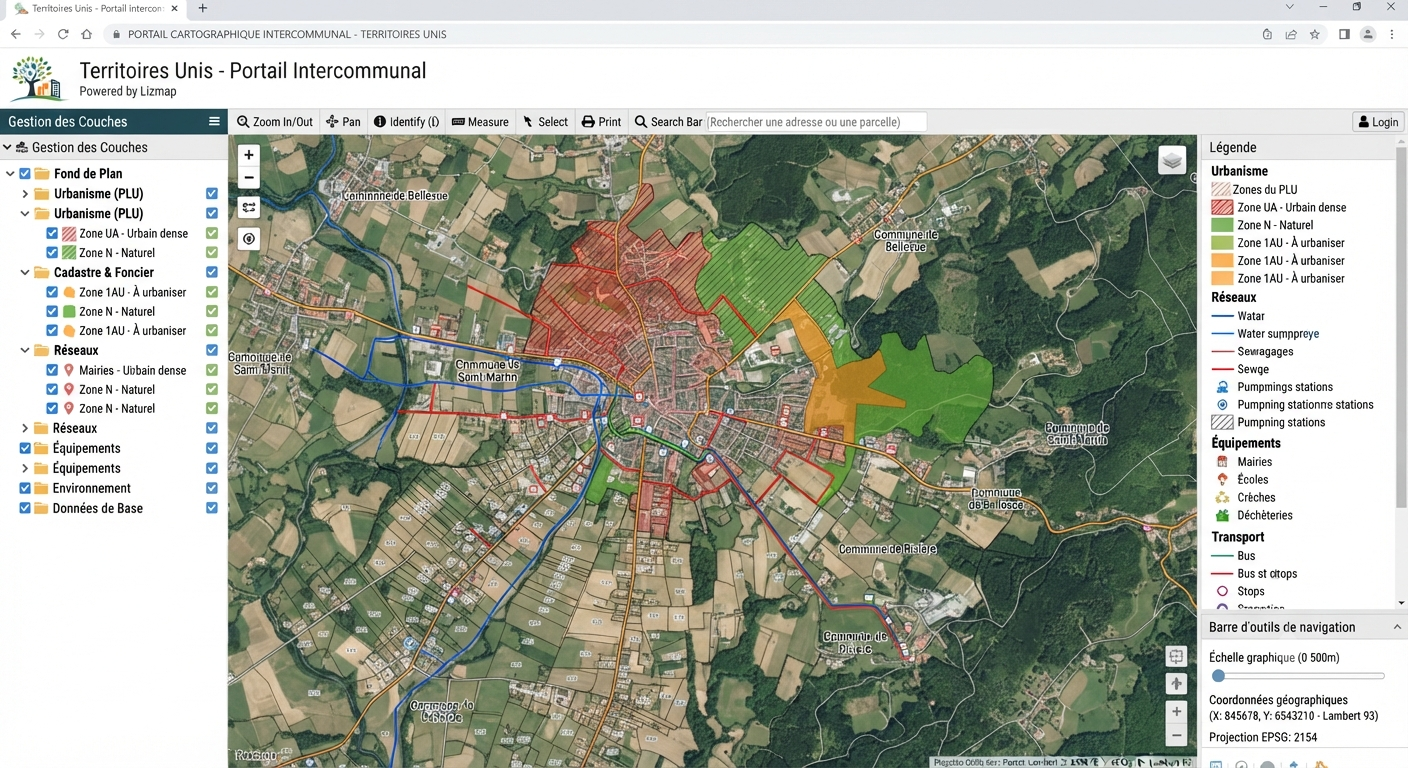Screen dimensions: 1408x768
Task: Toggle the blue checkbox on Cadastre & Foncier row
Action: pos(212,272)
